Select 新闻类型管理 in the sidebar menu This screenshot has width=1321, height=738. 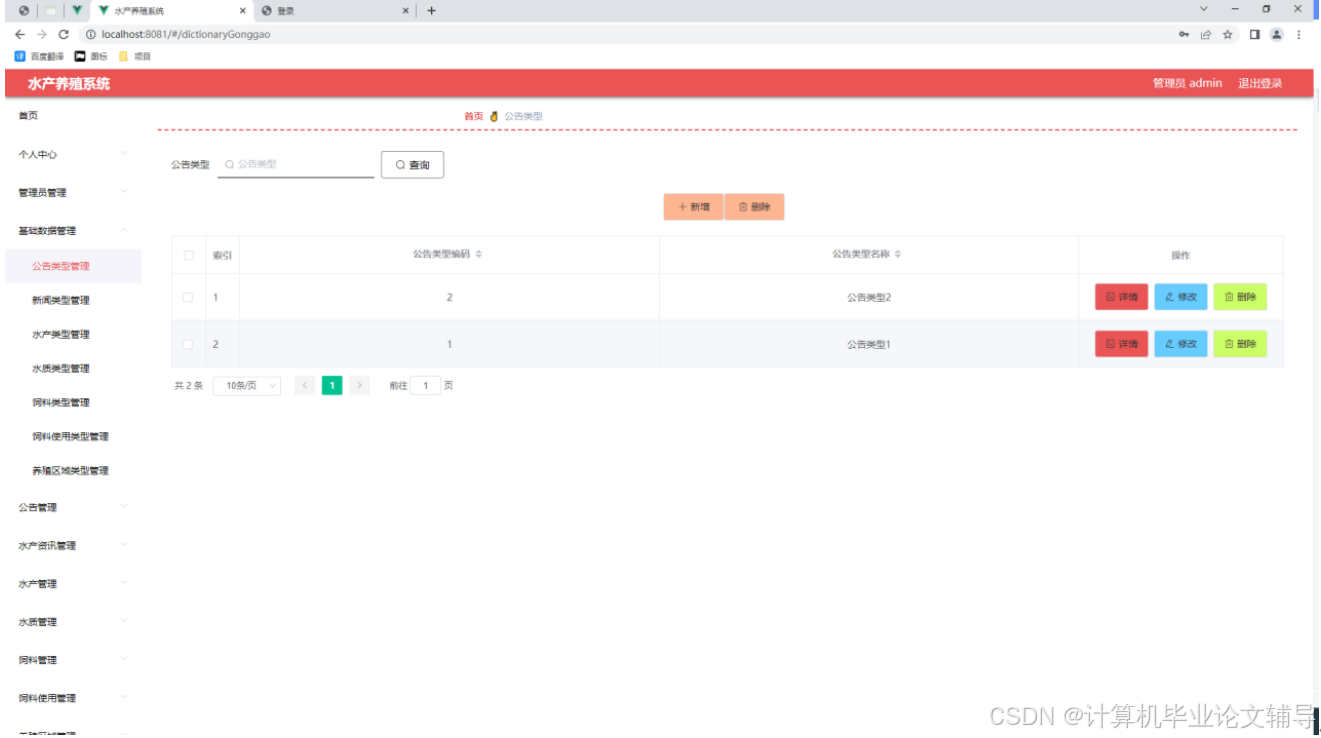pyautogui.click(x=60, y=299)
